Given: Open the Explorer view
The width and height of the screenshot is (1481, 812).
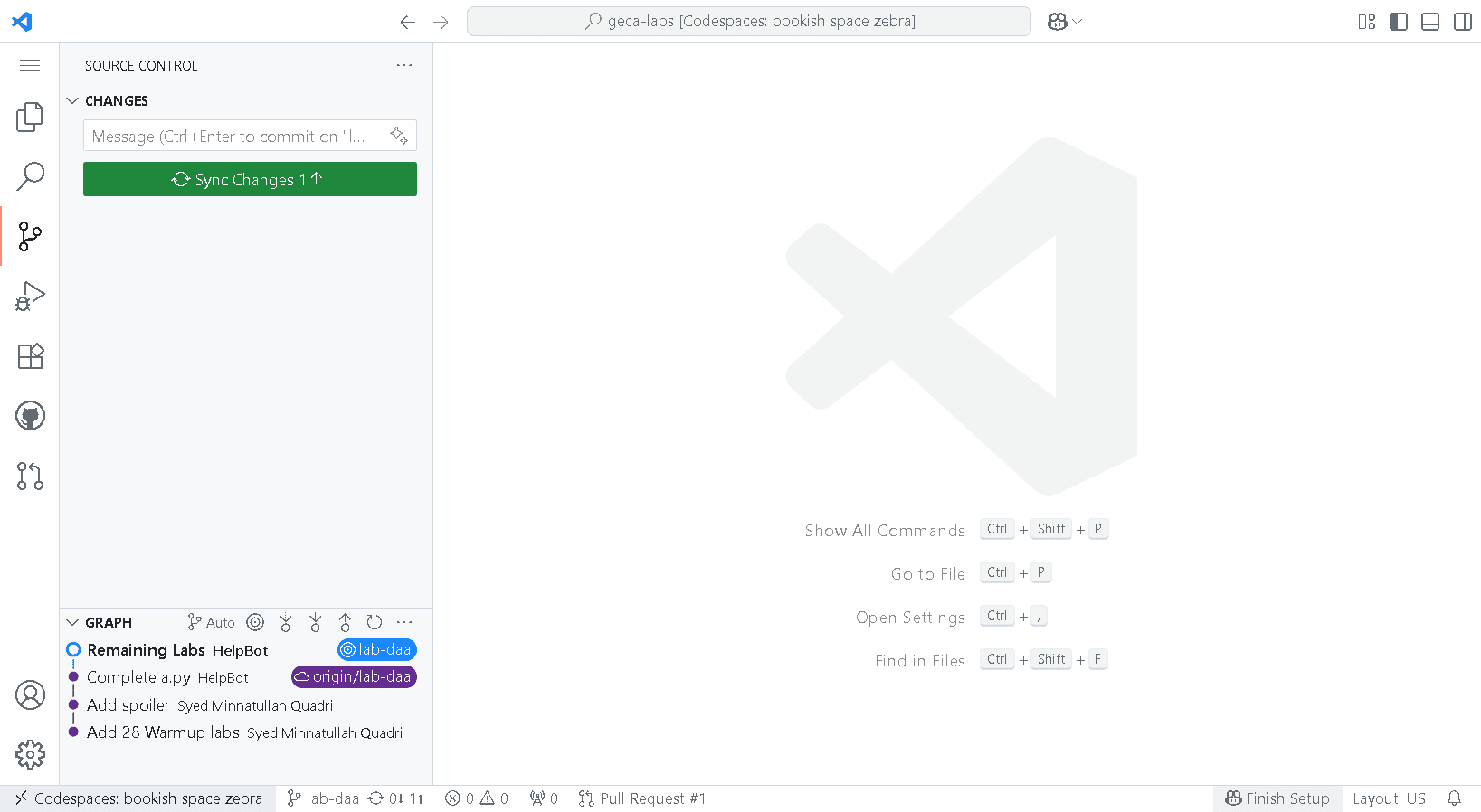Looking at the screenshot, I should 30,117.
